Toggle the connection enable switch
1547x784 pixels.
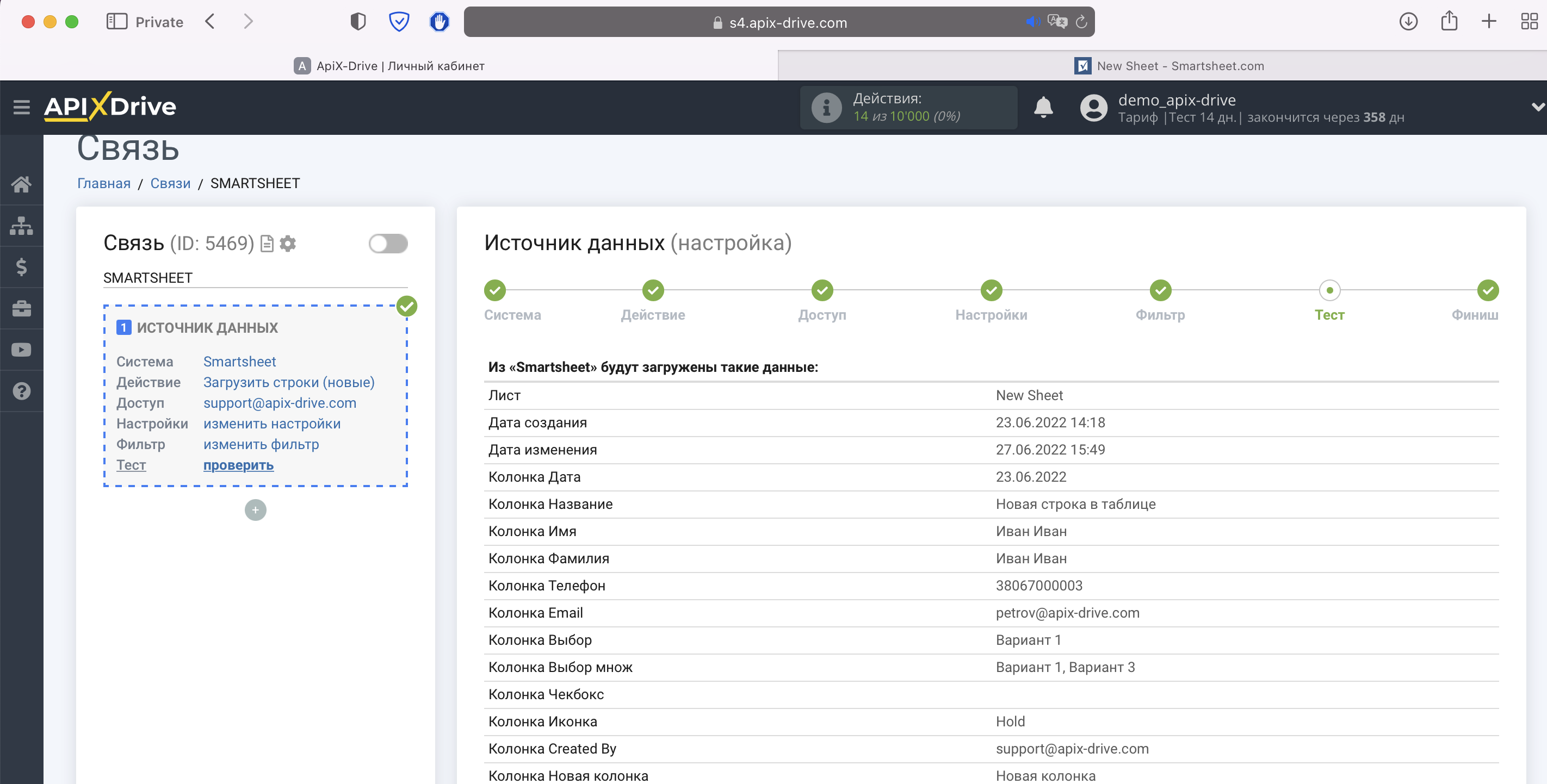[x=388, y=244]
